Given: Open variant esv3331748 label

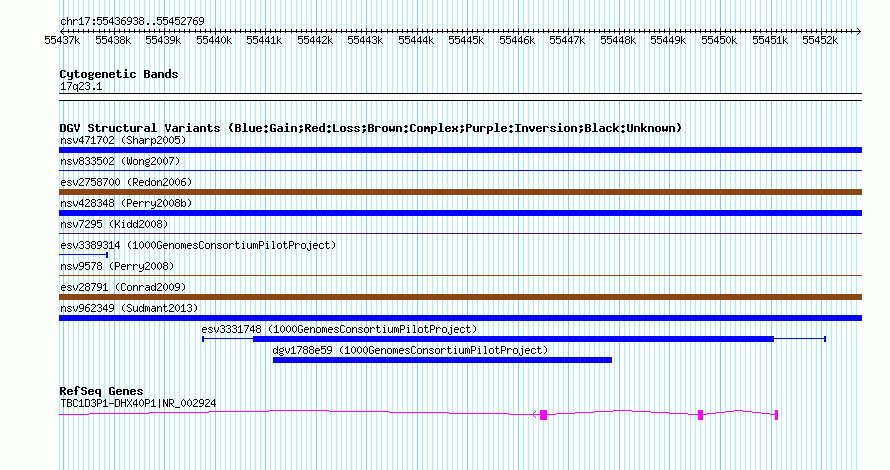Looking at the screenshot, I should point(339,329).
